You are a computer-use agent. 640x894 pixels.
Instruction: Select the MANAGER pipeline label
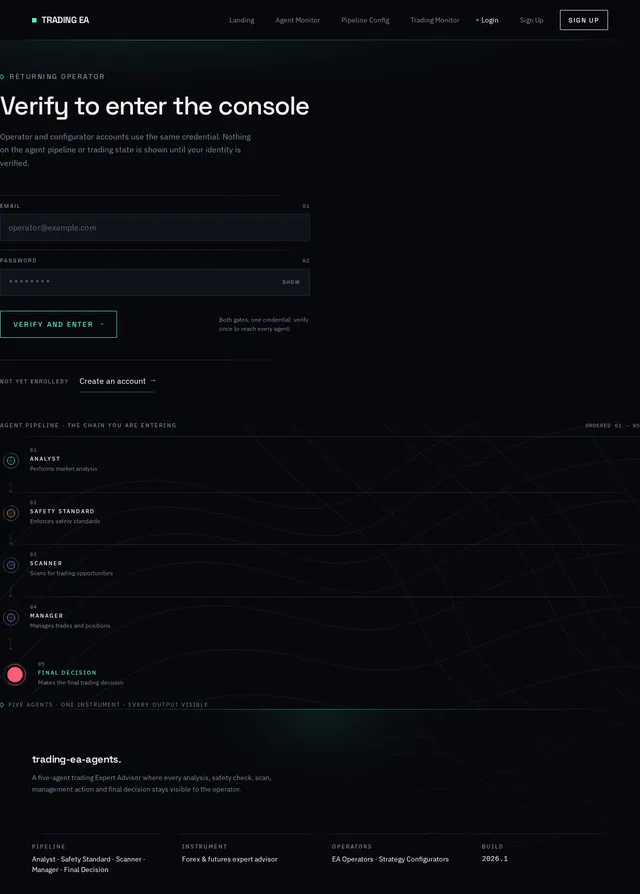click(x=46, y=615)
